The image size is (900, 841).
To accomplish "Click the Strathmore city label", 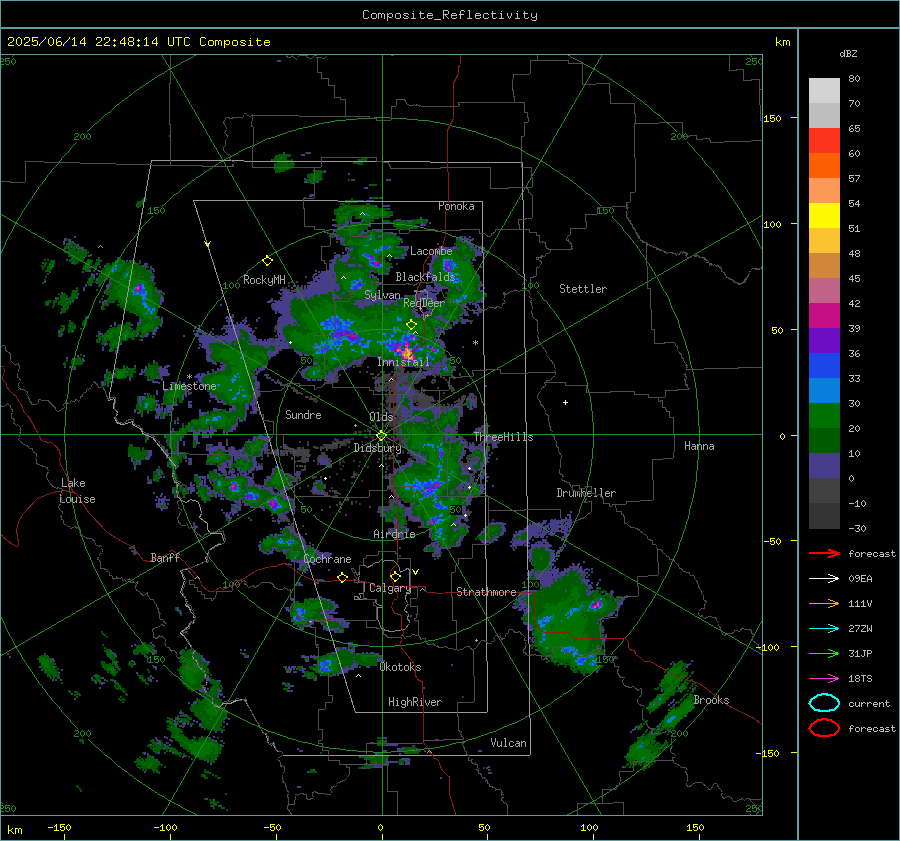I will pyautogui.click(x=486, y=592).
